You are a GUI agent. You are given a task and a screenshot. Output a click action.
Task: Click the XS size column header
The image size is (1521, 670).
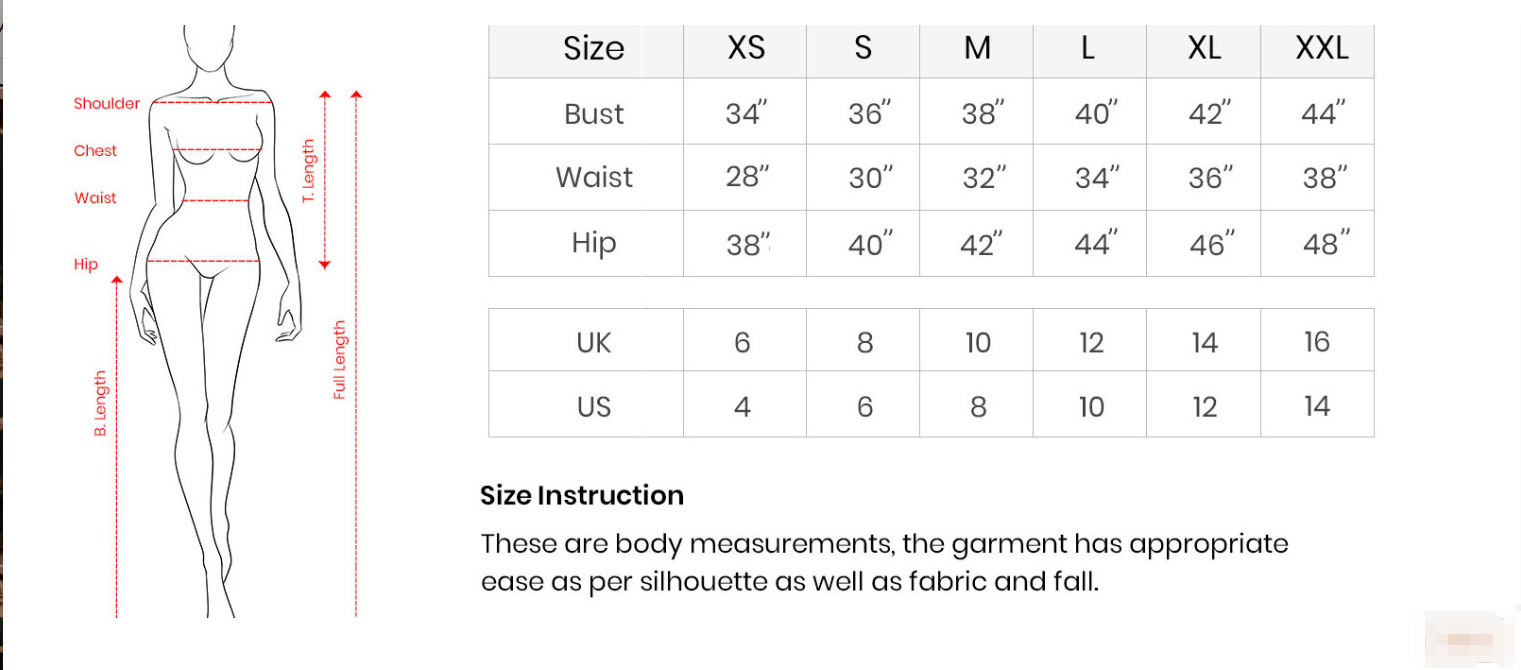tap(745, 48)
